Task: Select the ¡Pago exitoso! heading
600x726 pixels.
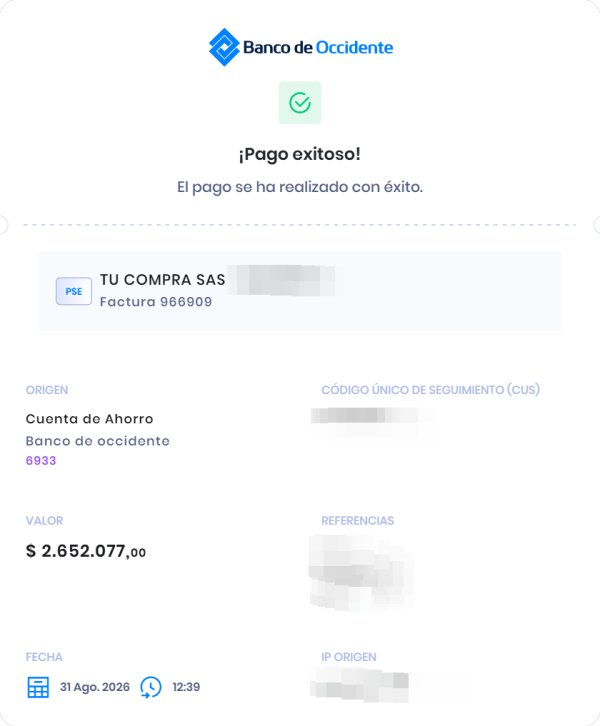Action: pos(300,154)
